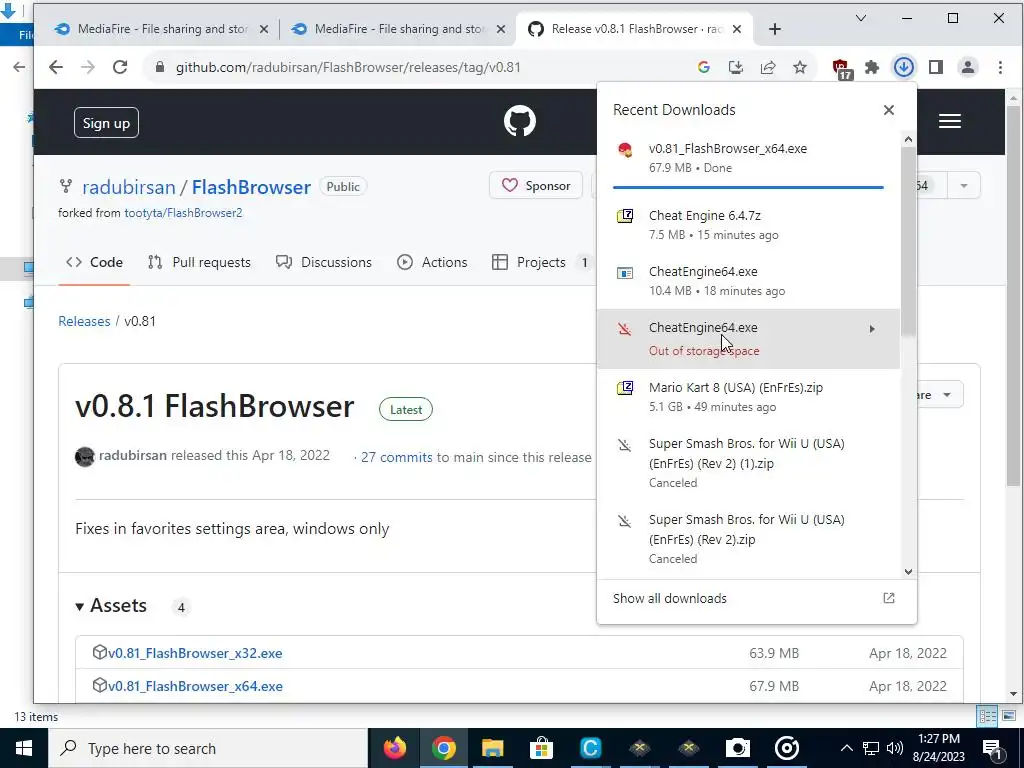Open the FlashBrowser repository link

coord(251,187)
